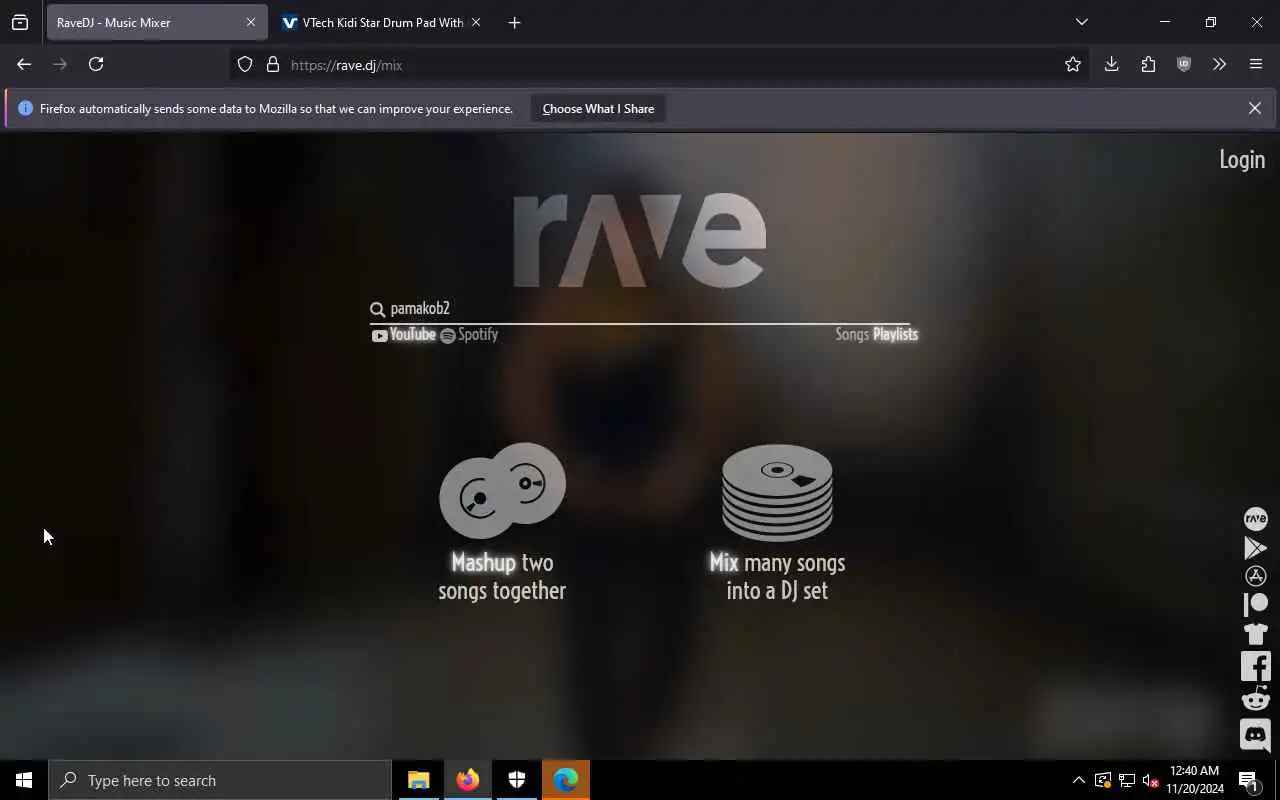Open tracking protection shield in address bar
This screenshot has width=1280, height=800.
coord(245,65)
